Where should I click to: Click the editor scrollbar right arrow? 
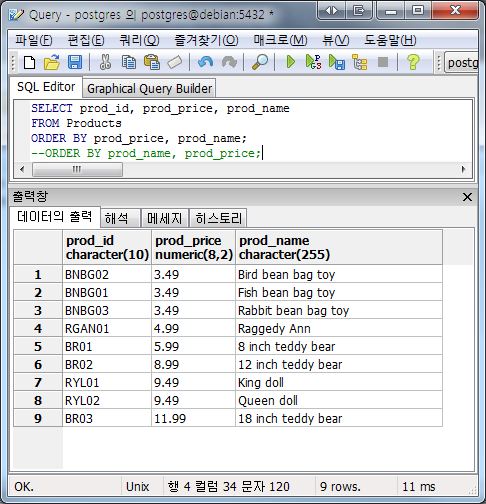(x=464, y=169)
